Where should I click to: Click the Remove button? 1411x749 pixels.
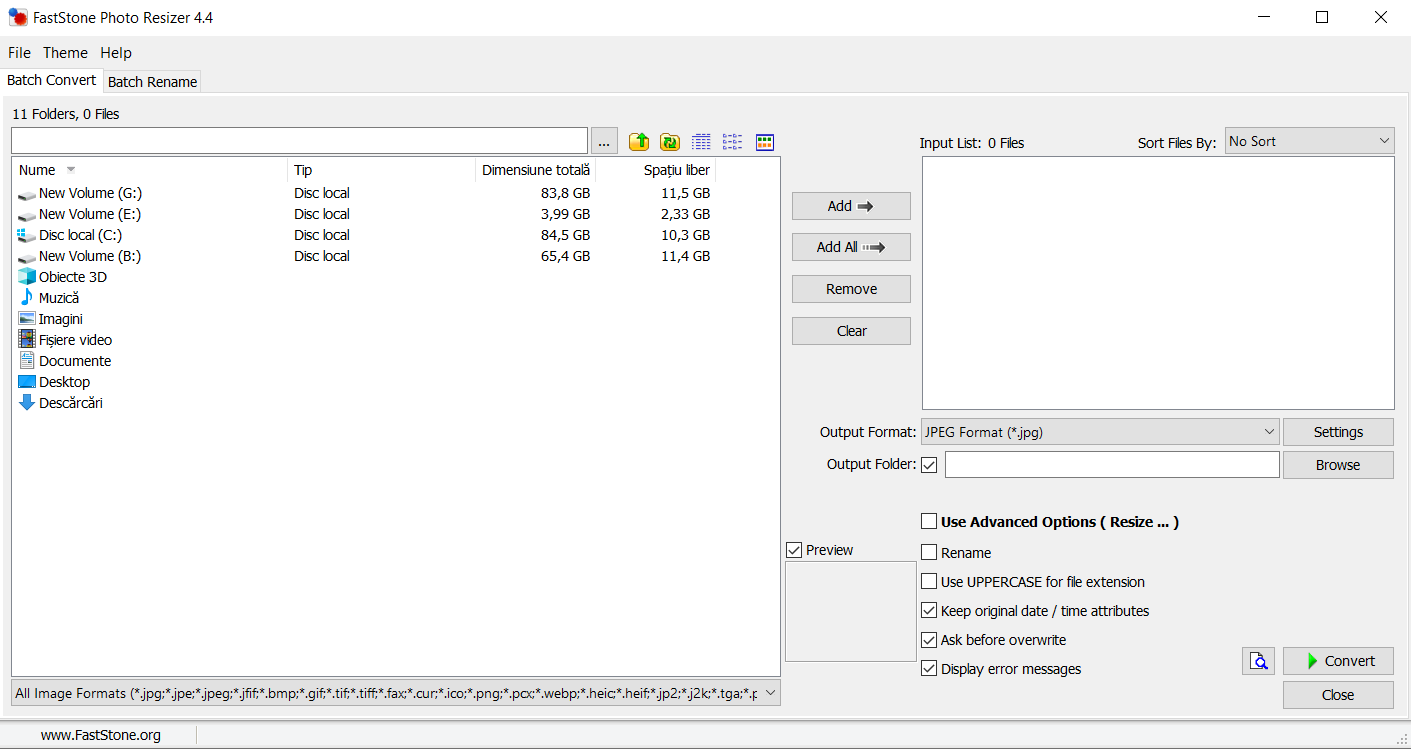tap(851, 289)
